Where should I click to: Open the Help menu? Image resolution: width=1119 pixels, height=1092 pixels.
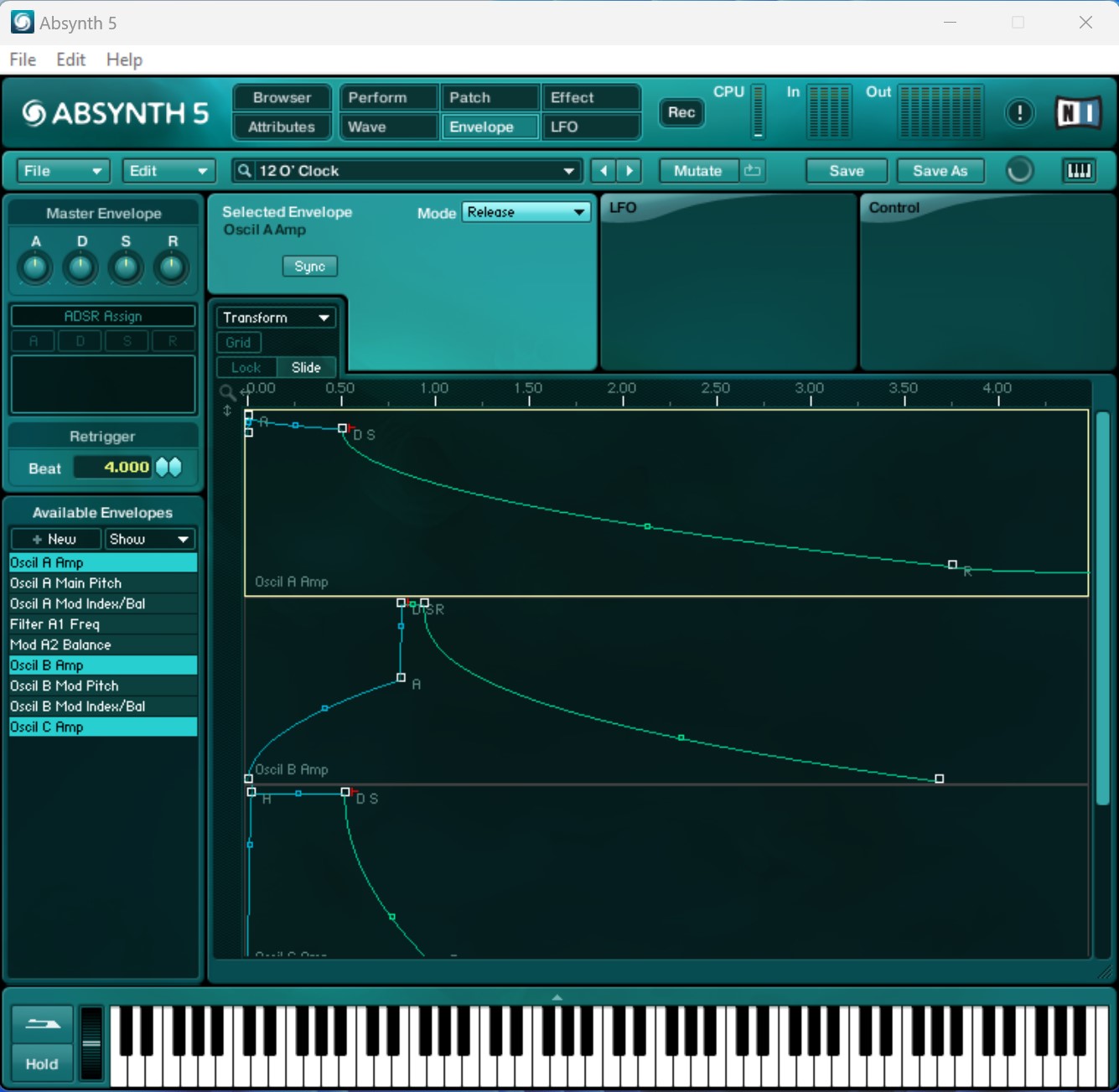coord(124,60)
